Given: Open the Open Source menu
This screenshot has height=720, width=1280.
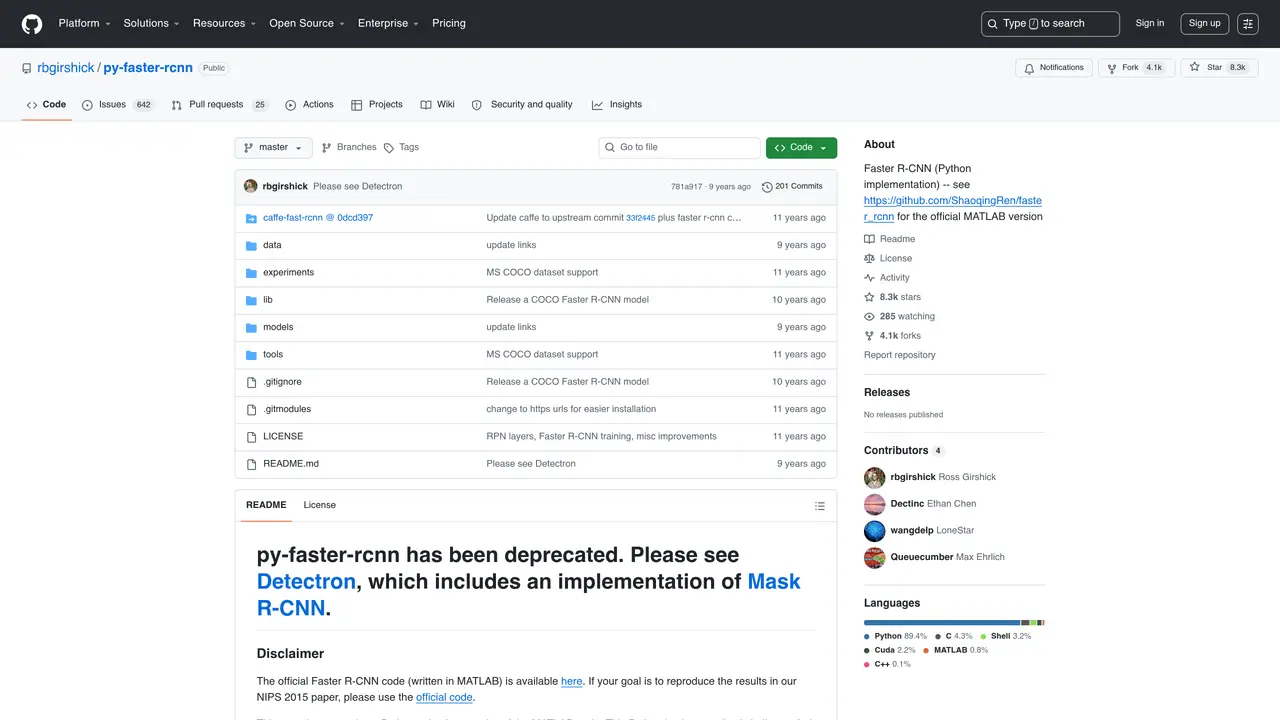Looking at the screenshot, I should (306, 24).
